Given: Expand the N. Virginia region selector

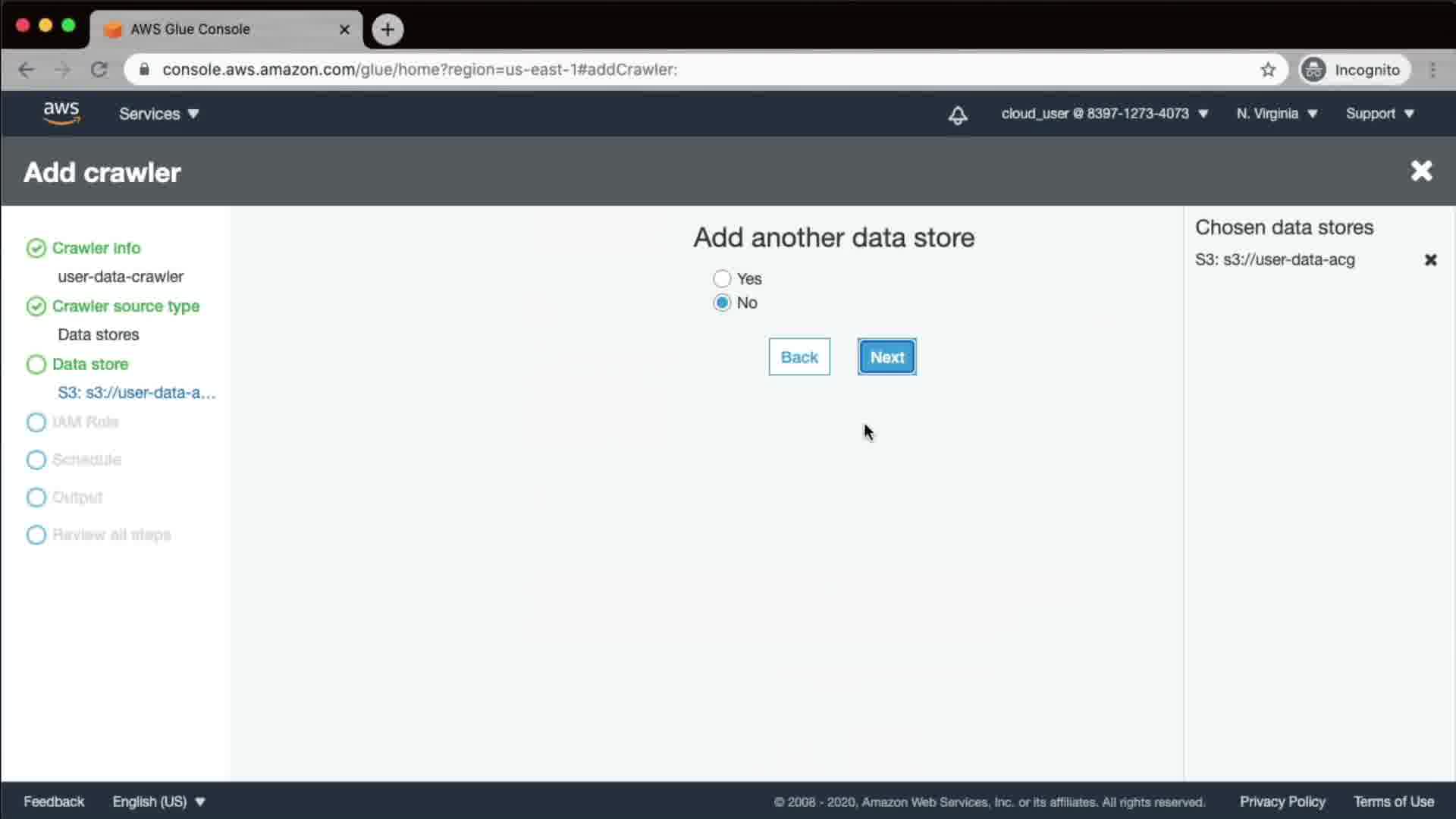Looking at the screenshot, I should click(x=1276, y=114).
